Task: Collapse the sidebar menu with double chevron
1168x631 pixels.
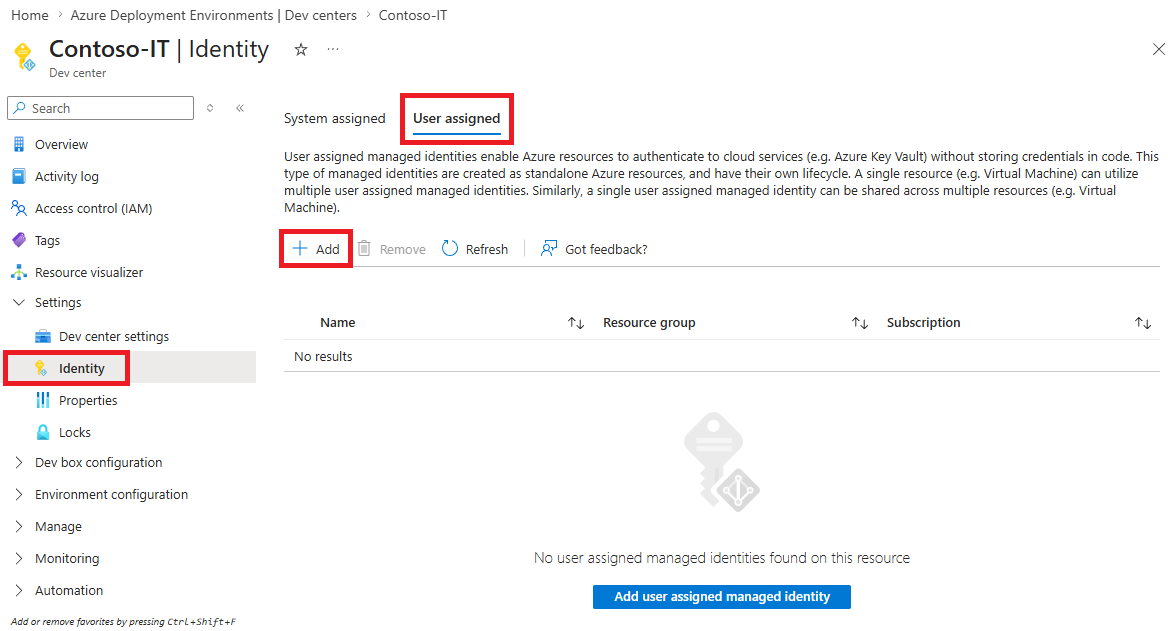Action: pos(240,108)
